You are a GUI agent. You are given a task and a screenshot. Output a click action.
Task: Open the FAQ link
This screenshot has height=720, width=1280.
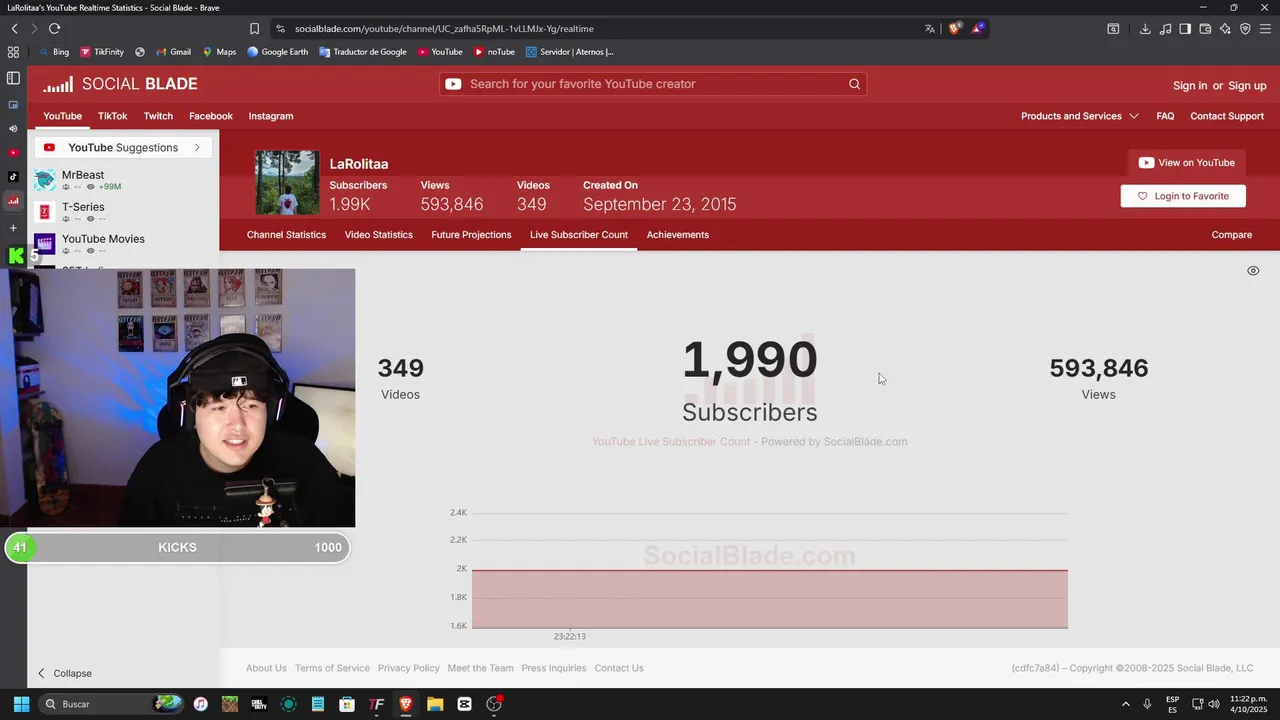(1165, 116)
